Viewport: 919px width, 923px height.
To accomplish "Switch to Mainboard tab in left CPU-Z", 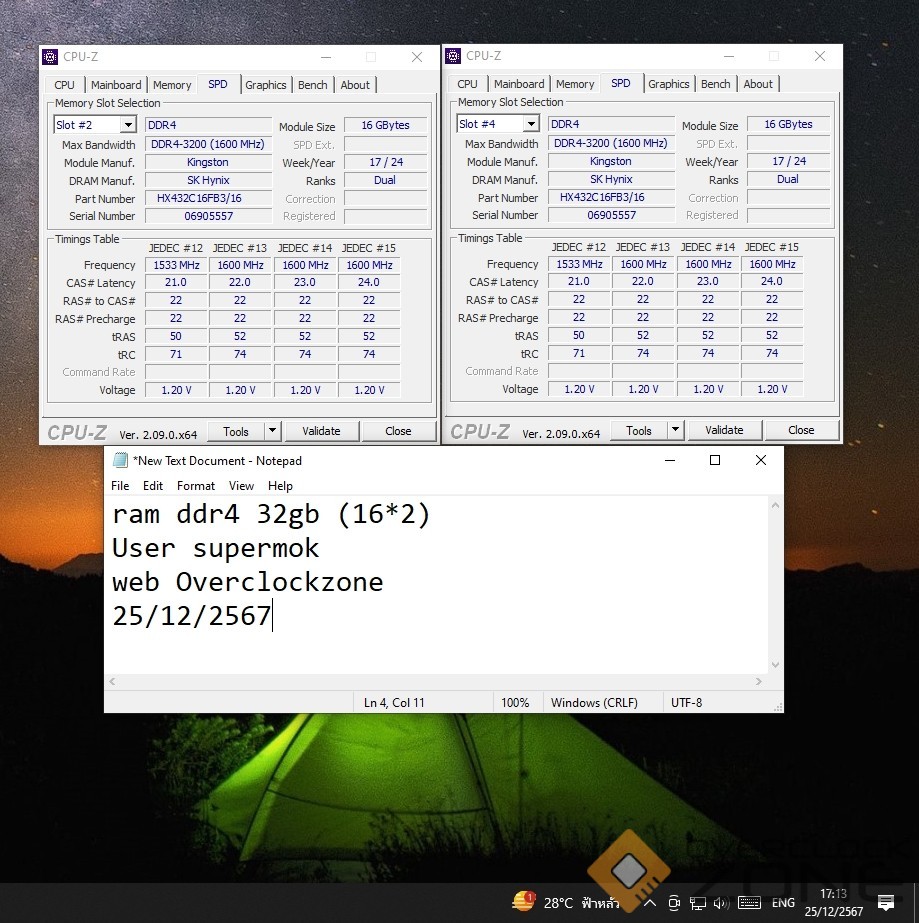I will tap(116, 85).
